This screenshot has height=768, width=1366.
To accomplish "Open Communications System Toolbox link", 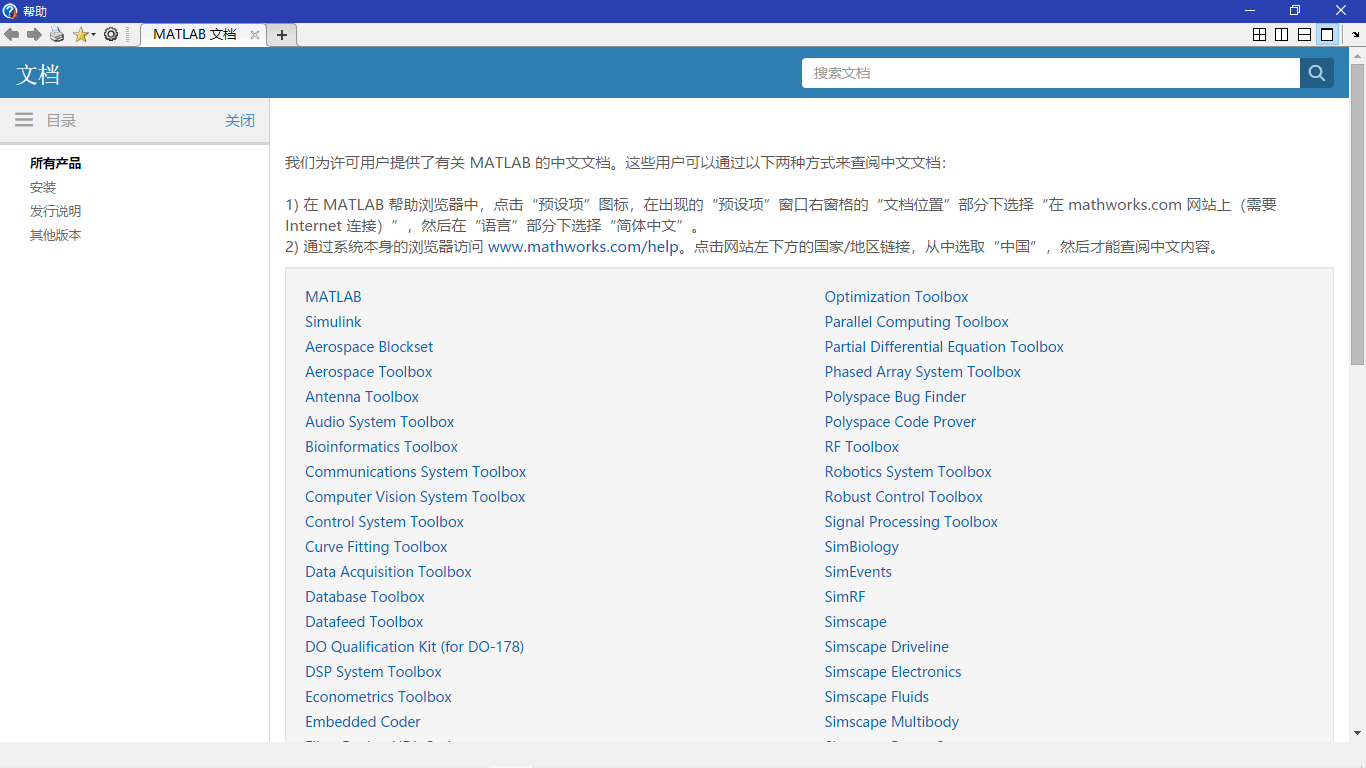I will pyautogui.click(x=416, y=472).
